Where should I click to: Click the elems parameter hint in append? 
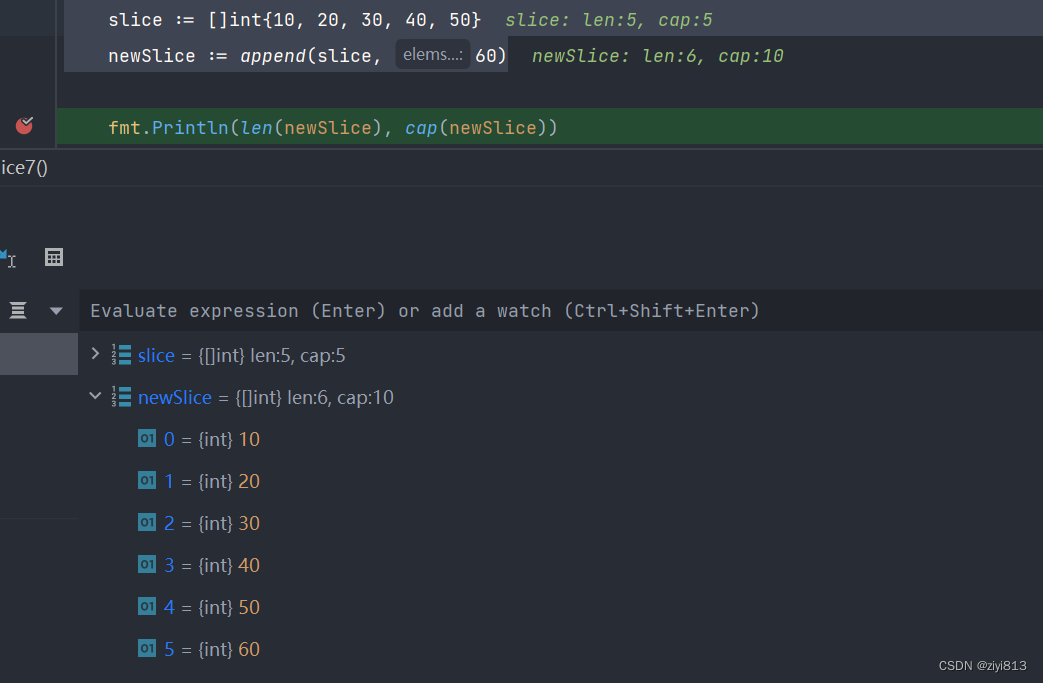(432, 55)
